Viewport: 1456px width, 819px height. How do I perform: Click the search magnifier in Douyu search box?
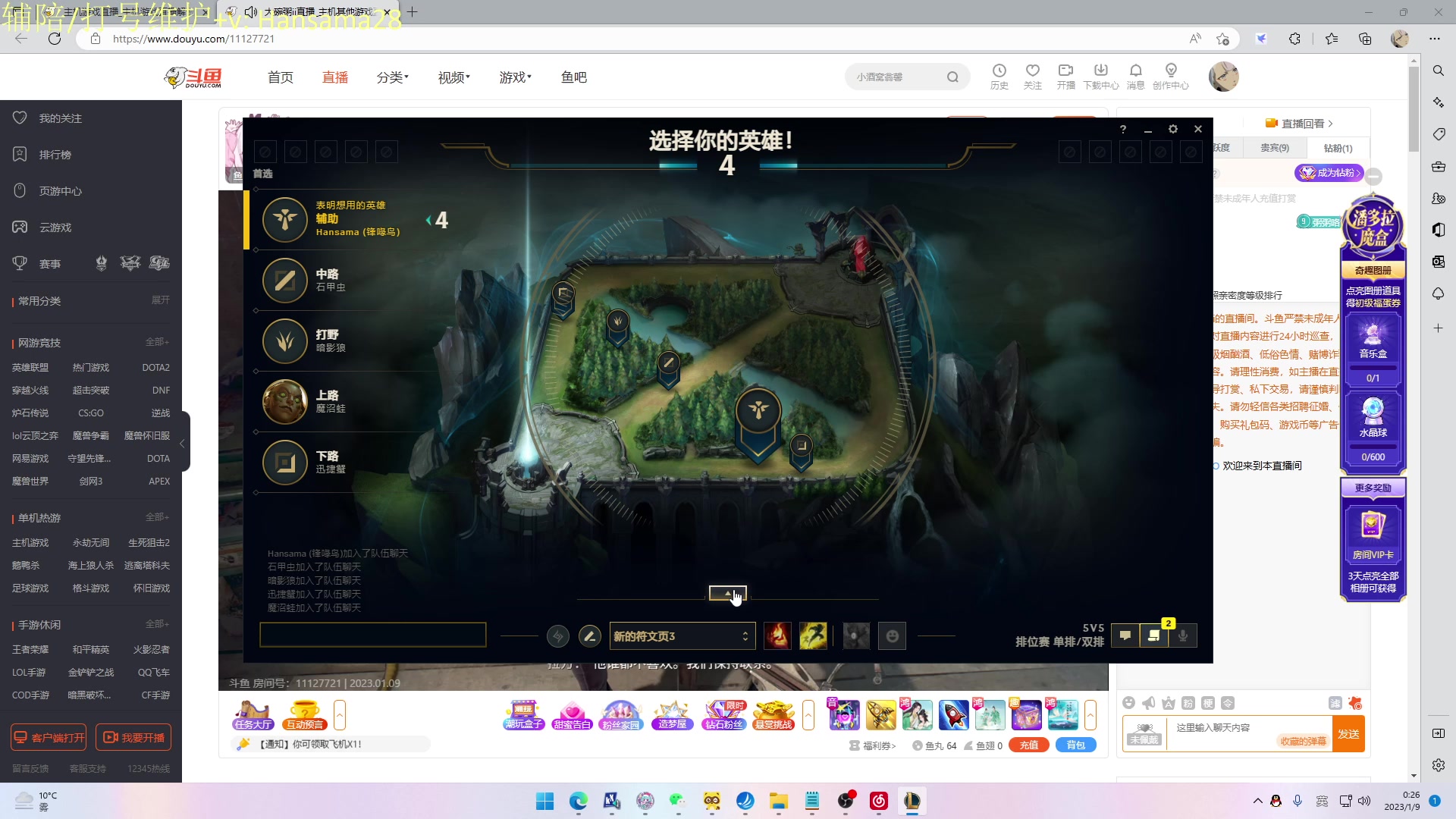[952, 77]
